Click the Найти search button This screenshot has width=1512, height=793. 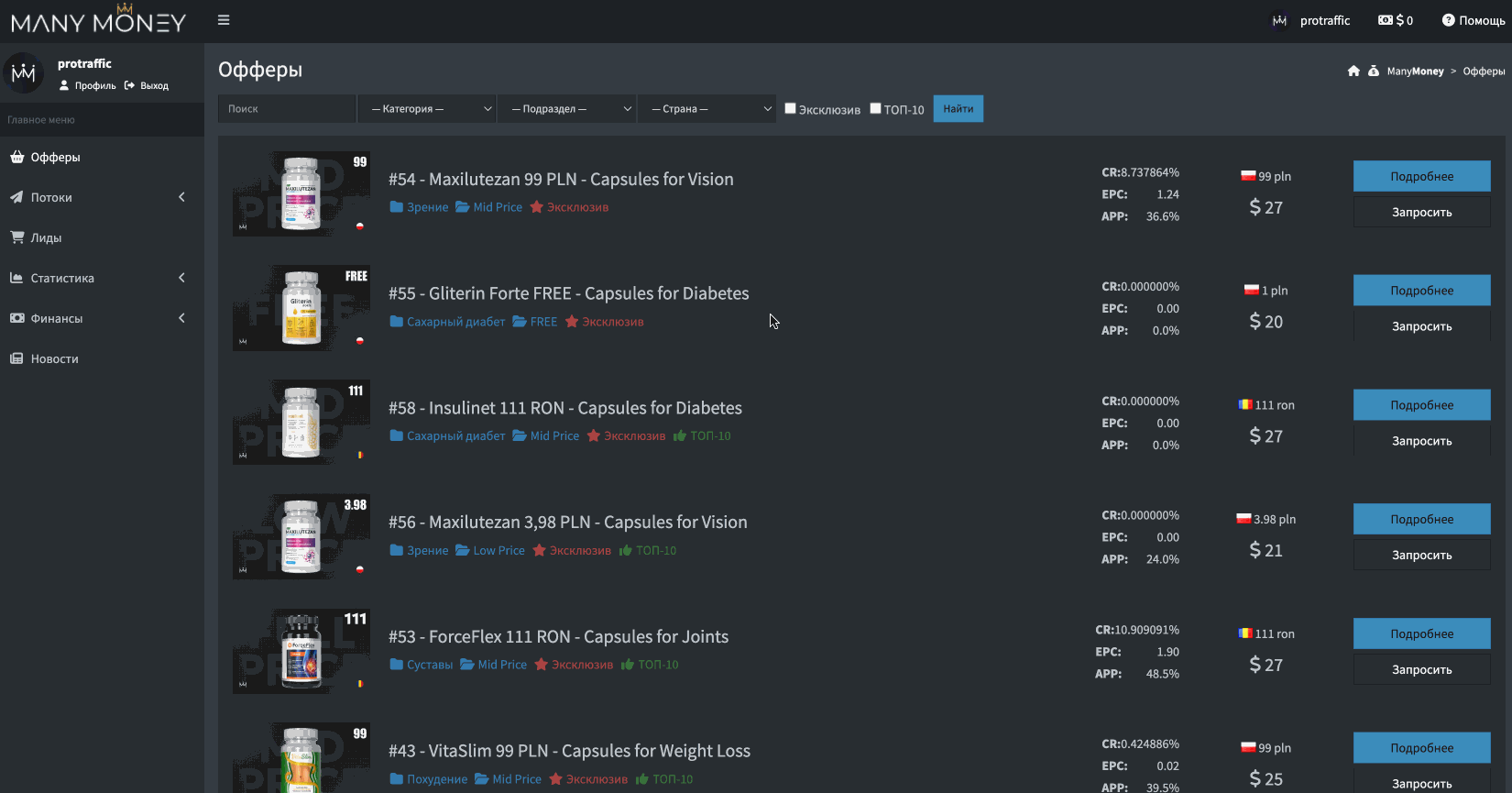[959, 108]
